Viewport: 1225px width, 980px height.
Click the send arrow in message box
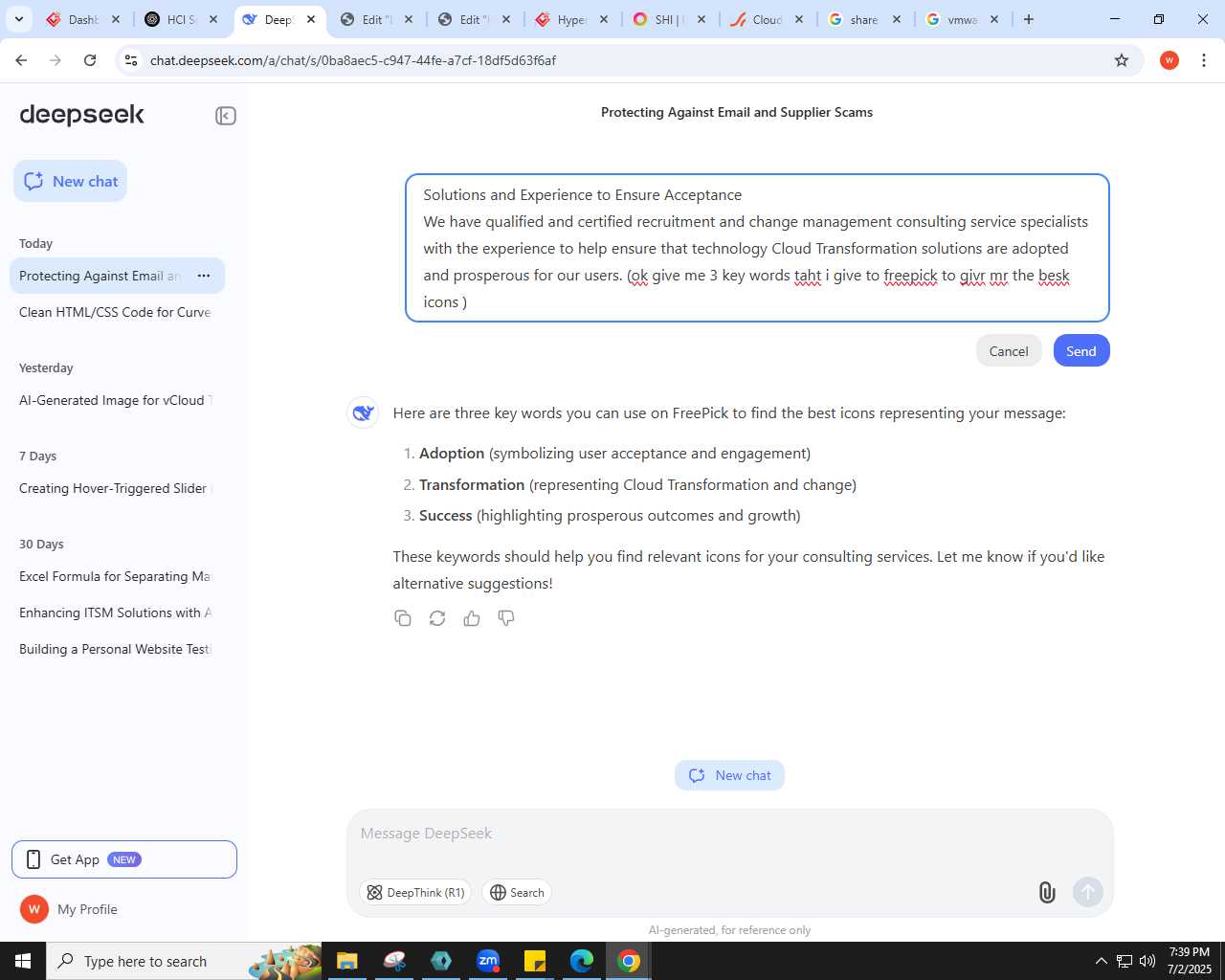tap(1088, 892)
